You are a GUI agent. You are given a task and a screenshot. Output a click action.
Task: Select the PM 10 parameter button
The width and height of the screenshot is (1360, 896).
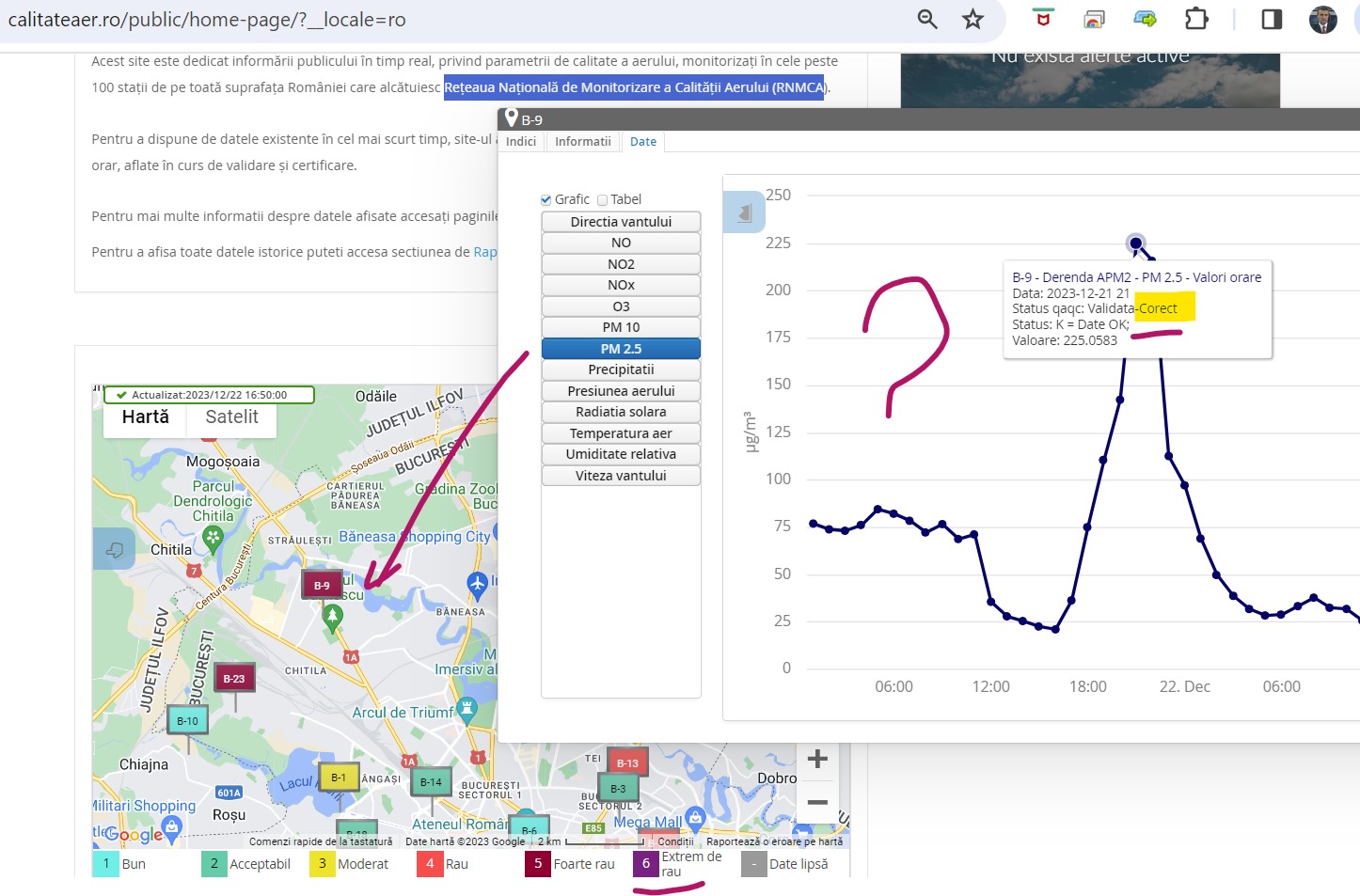coord(621,327)
